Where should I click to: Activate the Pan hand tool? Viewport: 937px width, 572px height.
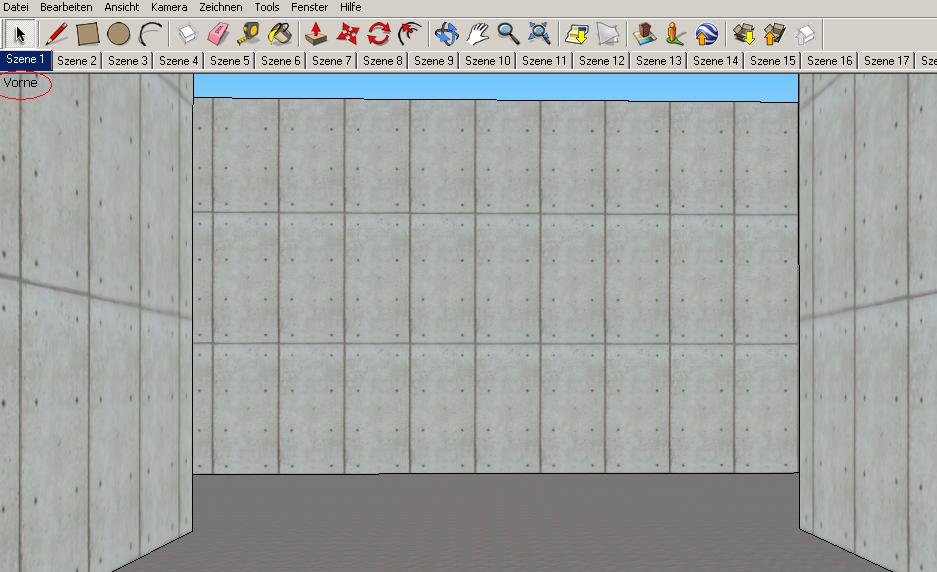[478, 35]
